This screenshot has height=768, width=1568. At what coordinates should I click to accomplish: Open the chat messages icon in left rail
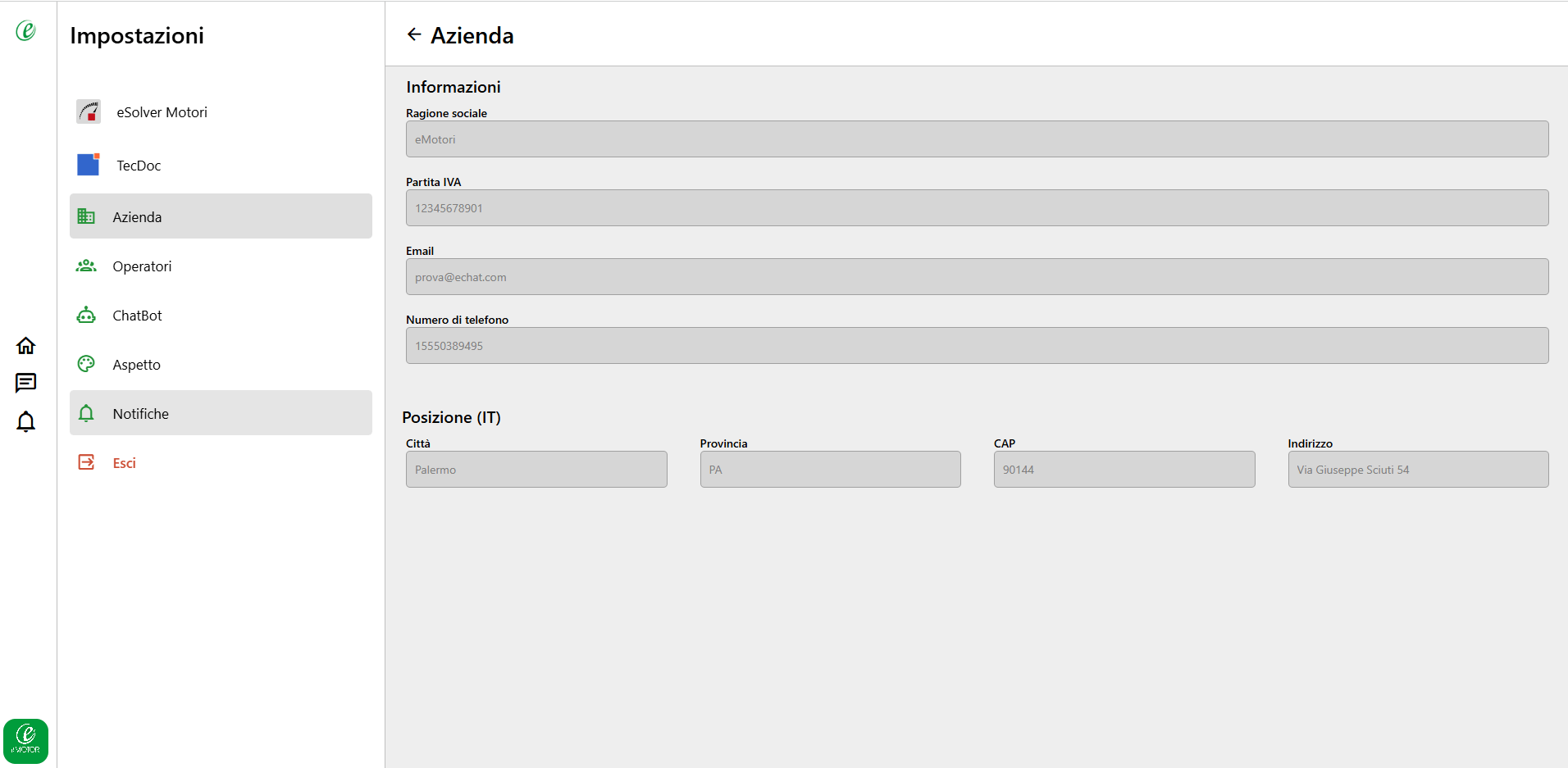coord(25,383)
